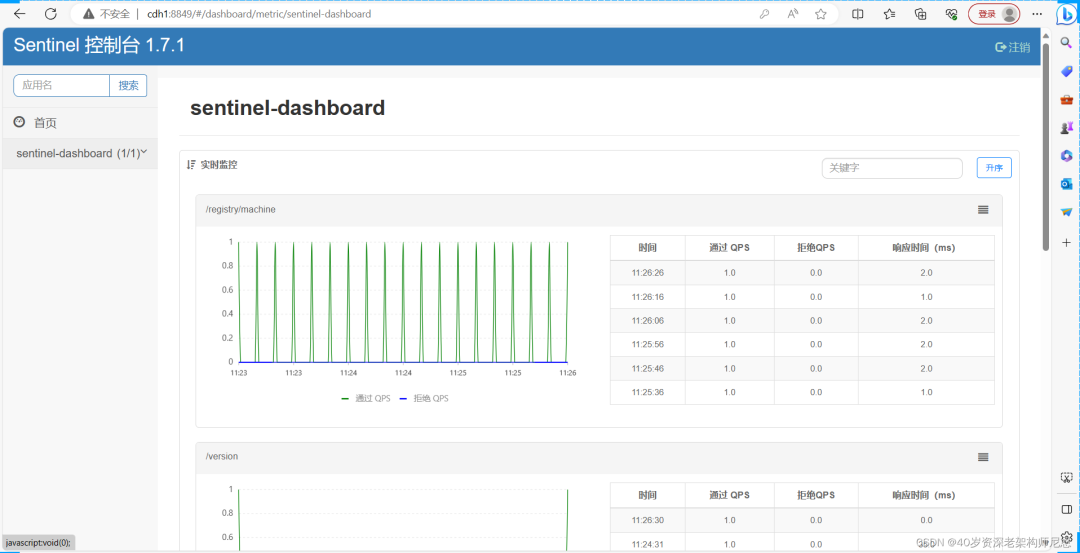Screen dimensions: 1080x553
Task: Open the sidebar tools briefcase icon
Action: 1066,100
